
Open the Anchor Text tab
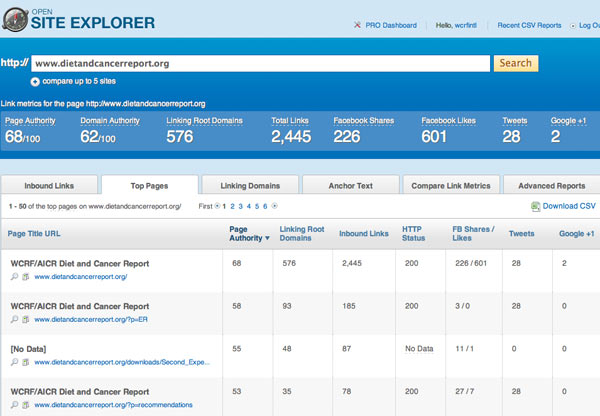point(351,186)
